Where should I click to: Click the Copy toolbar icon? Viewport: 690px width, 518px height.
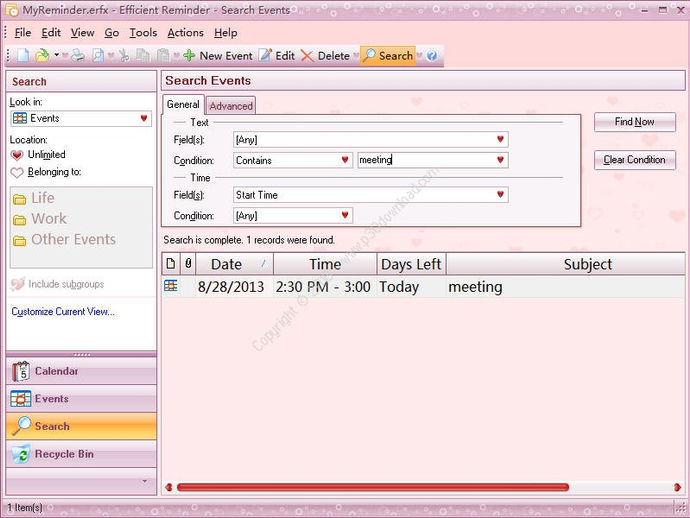(x=143, y=55)
